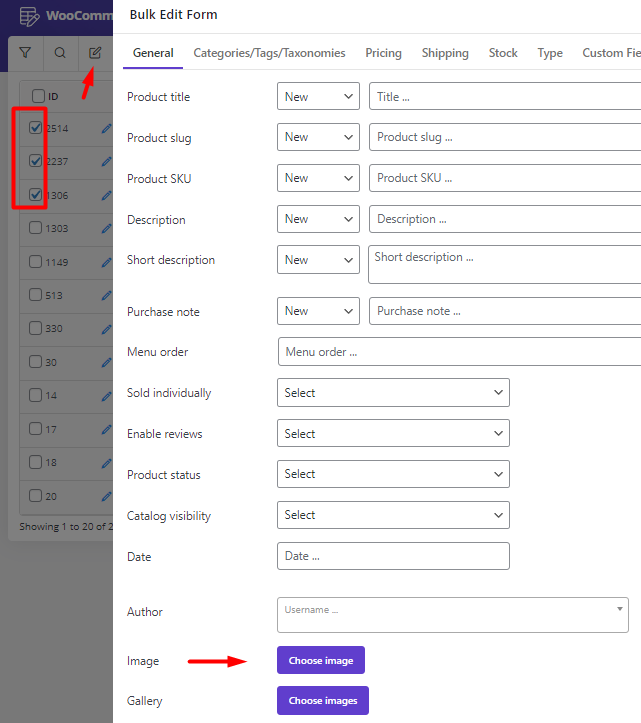Click the WooCommerce logo icon
Screen dimensions: 641x723
tap(30, 16)
